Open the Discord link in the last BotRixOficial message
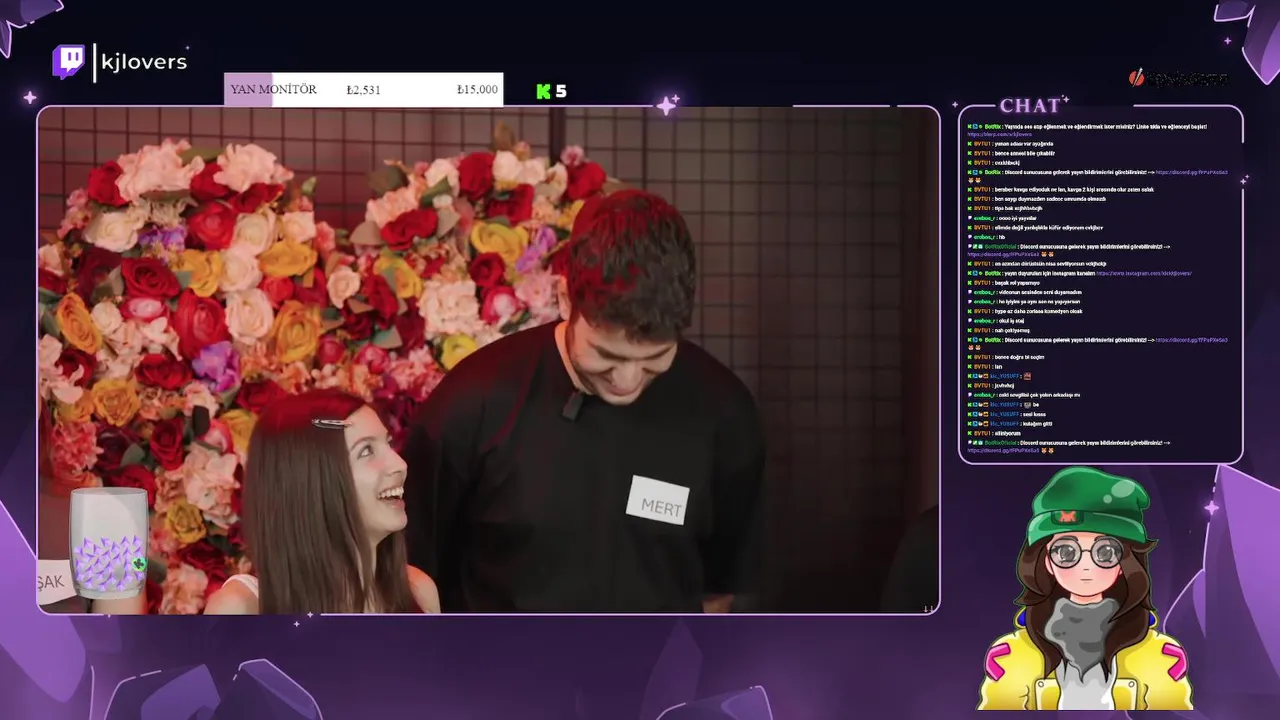The image size is (1280, 720). point(1003,451)
